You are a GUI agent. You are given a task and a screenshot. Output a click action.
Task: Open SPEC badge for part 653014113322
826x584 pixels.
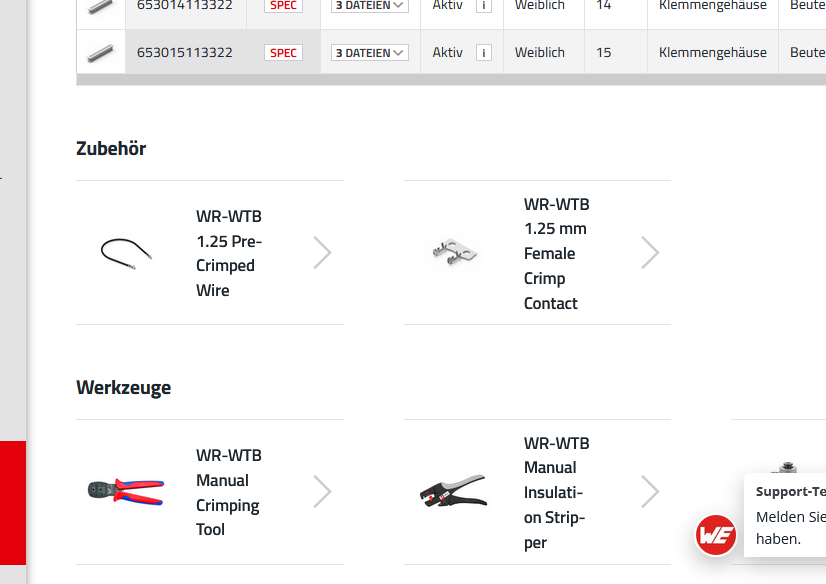[x=284, y=5]
